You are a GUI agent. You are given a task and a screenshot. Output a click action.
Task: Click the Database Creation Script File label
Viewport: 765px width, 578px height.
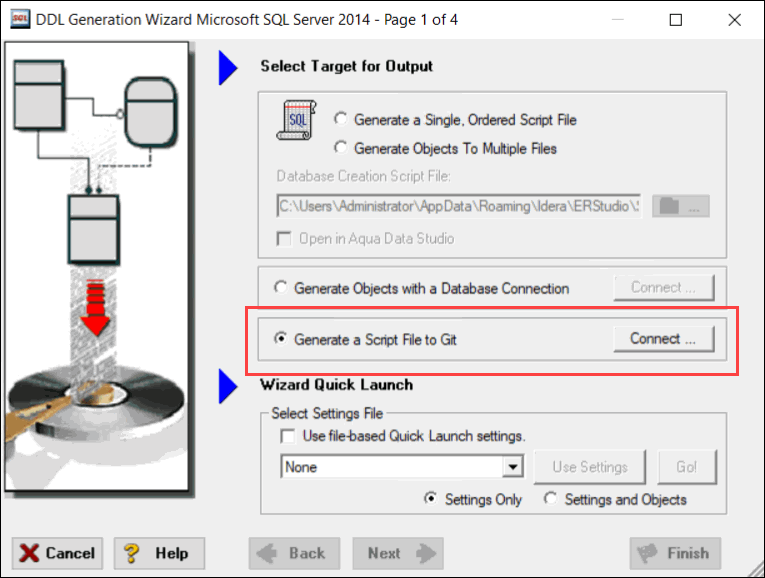click(363, 176)
